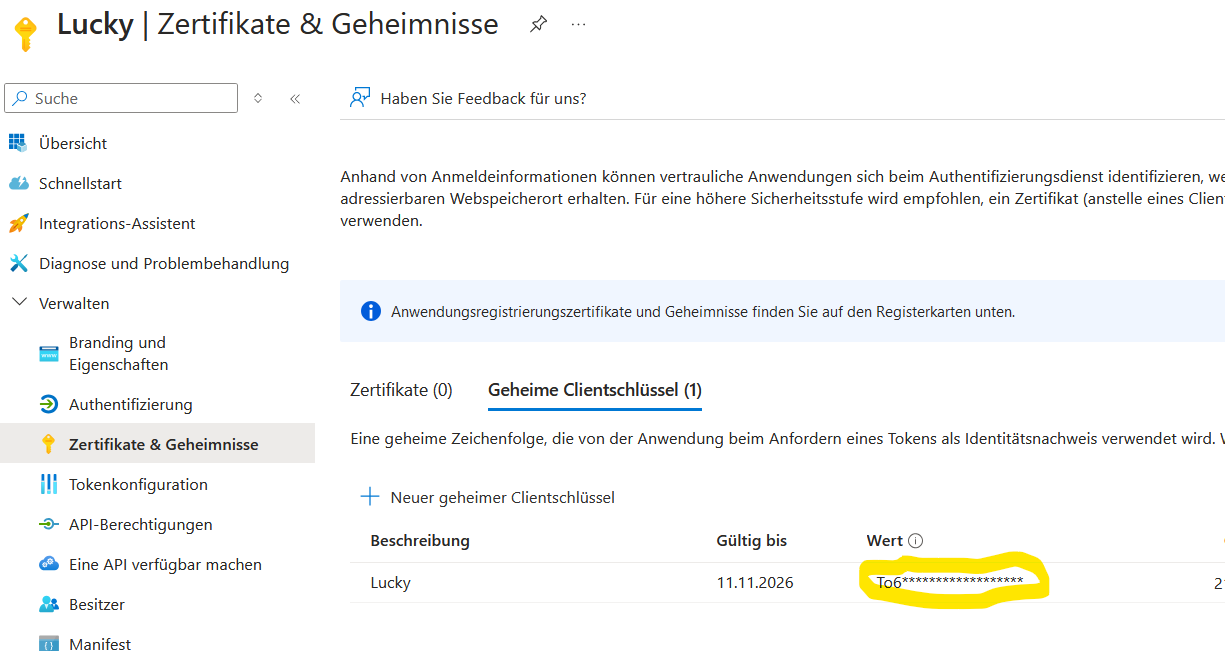The width and height of the screenshot is (1225, 651).
Task: Open the more options ellipsis in header
Action: pyautogui.click(x=578, y=25)
